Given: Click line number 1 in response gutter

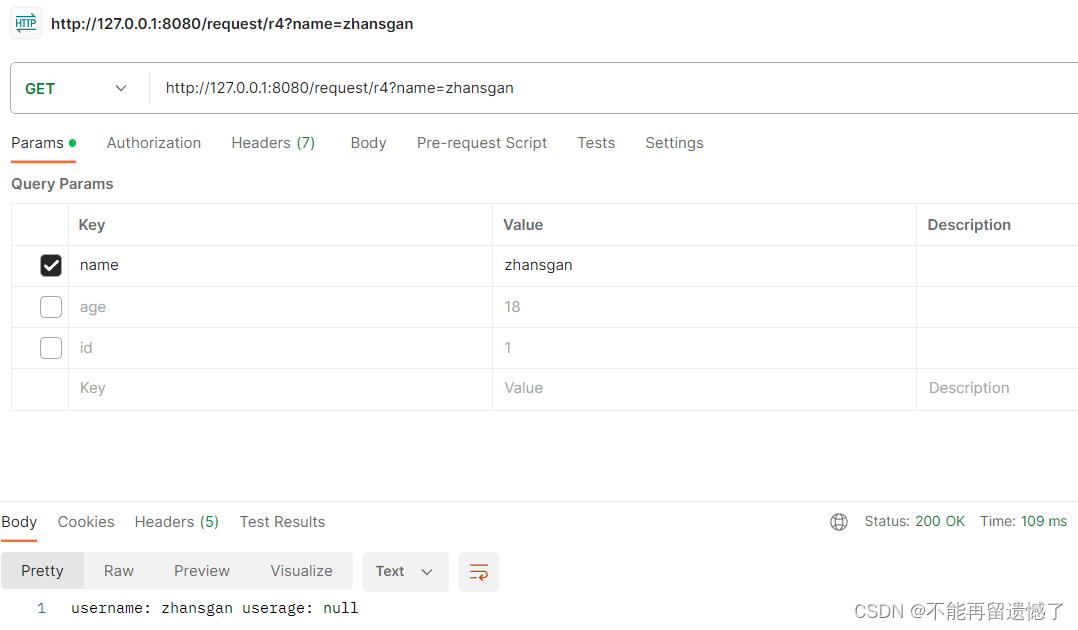Looking at the screenshot, I should [x=41, y=609].
